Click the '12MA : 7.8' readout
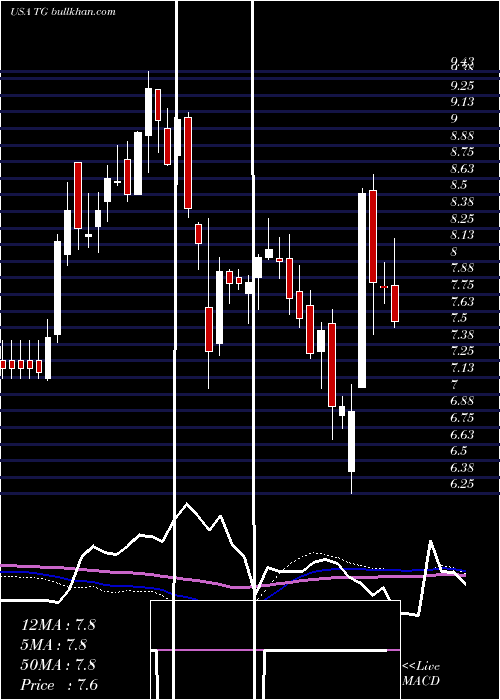The height and width of the screenshot is (700, 500). (x=58, y=625)
